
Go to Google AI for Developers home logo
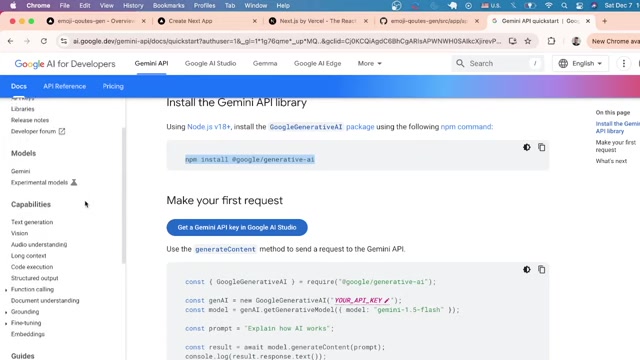pyautogui.click(x=65, y=64)
